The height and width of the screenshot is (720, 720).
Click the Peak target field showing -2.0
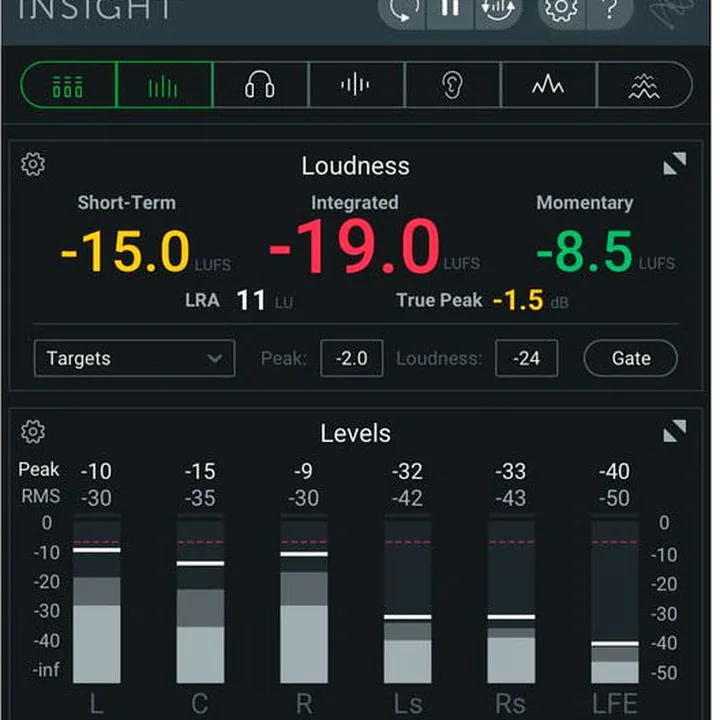point(352,358)
